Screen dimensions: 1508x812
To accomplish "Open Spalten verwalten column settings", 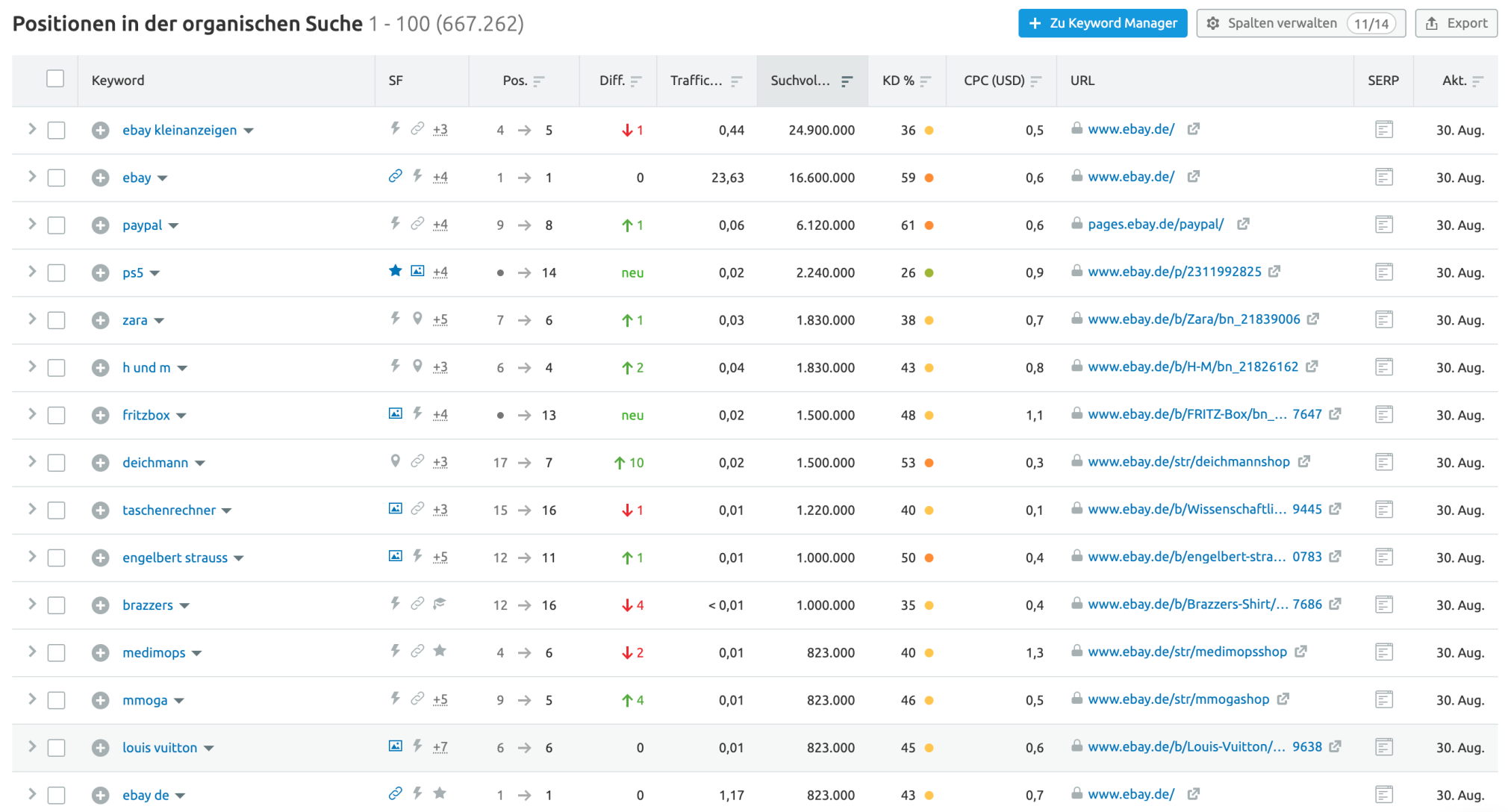I will (1301, 23).
